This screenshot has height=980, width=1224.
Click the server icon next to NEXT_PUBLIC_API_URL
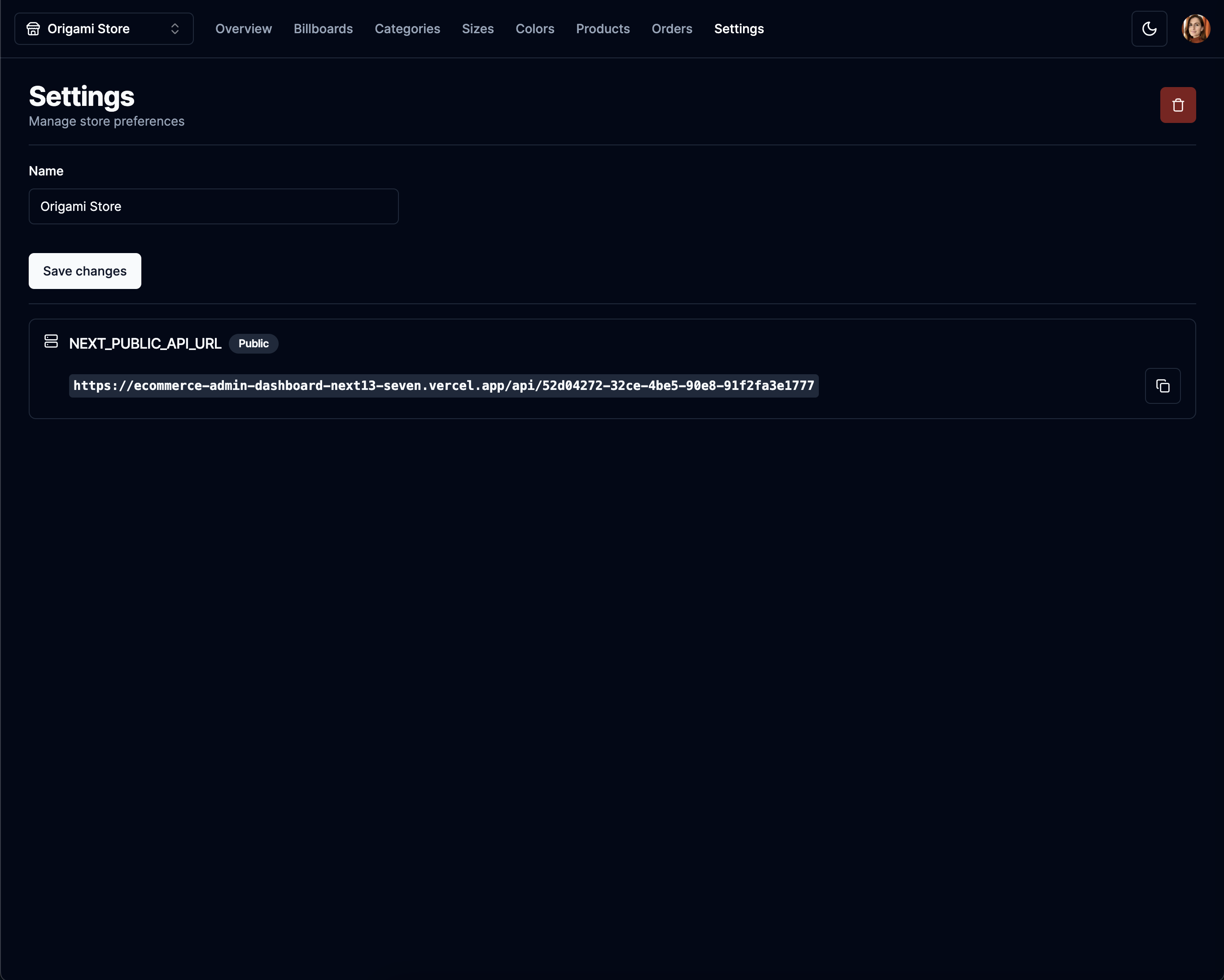(51, 341)
